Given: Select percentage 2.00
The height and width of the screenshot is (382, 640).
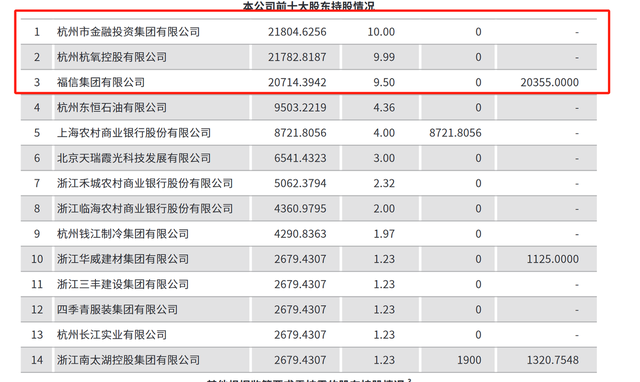Looking at the screenshot, I should point(384,209).
